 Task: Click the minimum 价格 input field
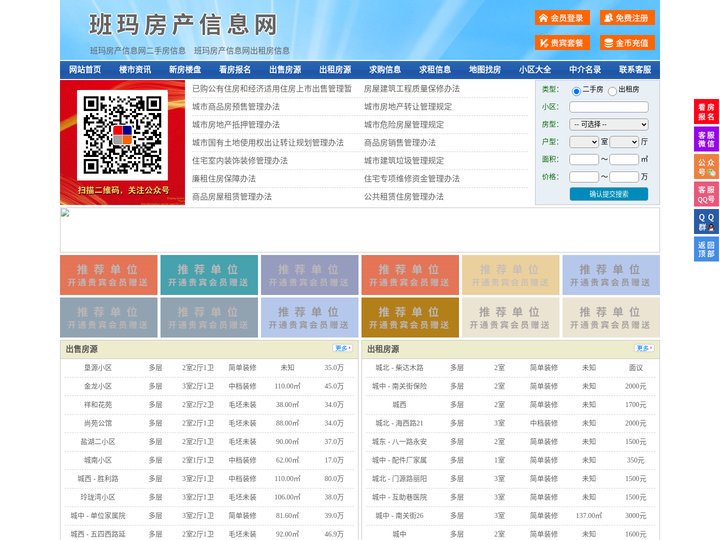(584, 177)
